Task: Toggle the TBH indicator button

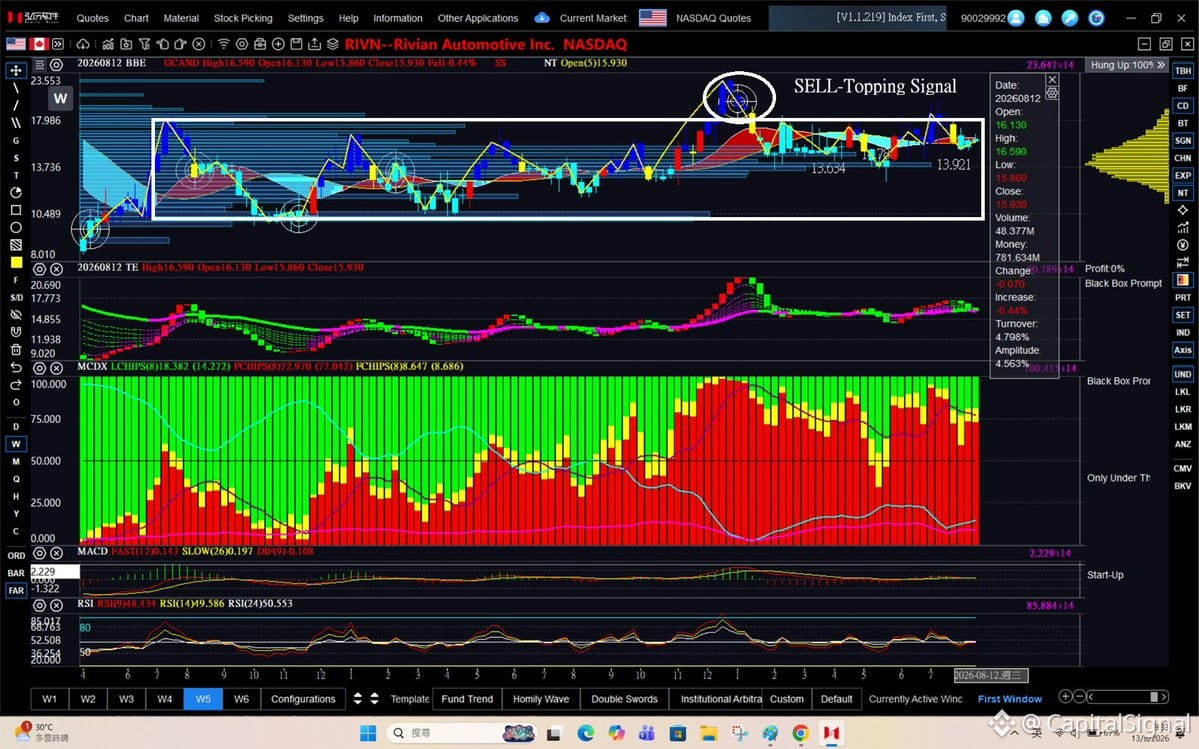Action: 1183,70
